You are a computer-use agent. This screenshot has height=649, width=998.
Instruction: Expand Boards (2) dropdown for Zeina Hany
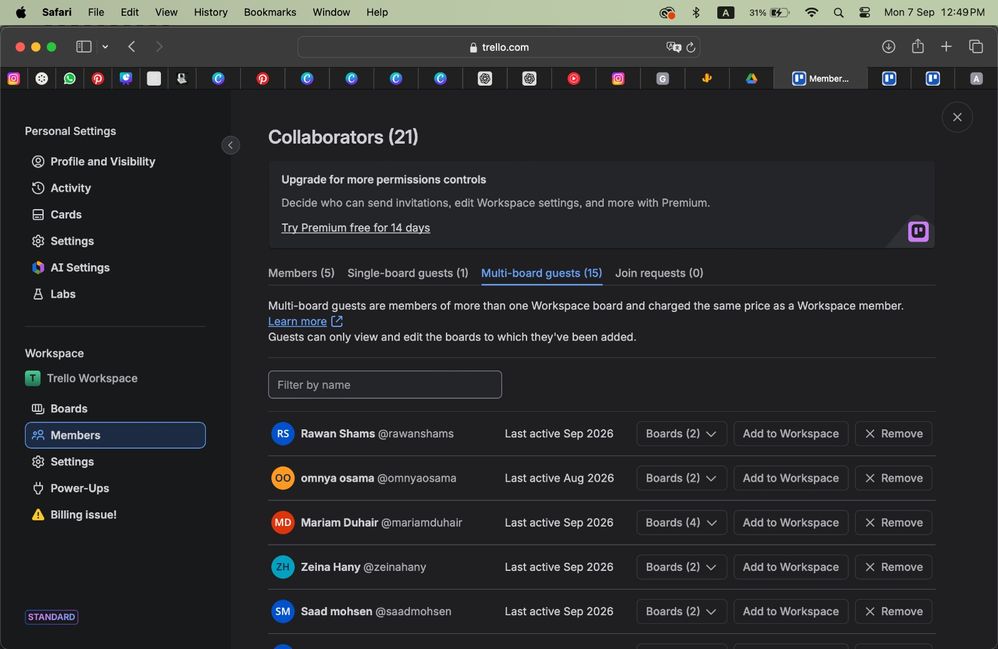coord(681,567)
